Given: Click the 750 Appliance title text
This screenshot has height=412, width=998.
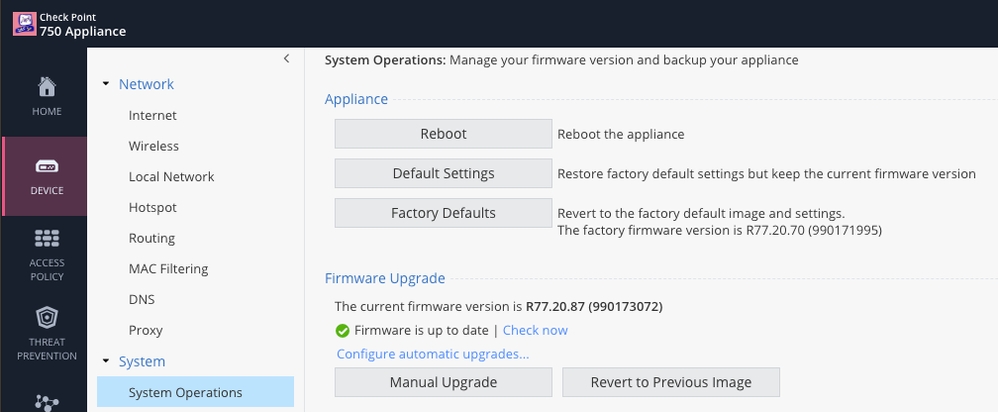Looking at the screenshot, I should pyautogui.click(x=83, y=31).
